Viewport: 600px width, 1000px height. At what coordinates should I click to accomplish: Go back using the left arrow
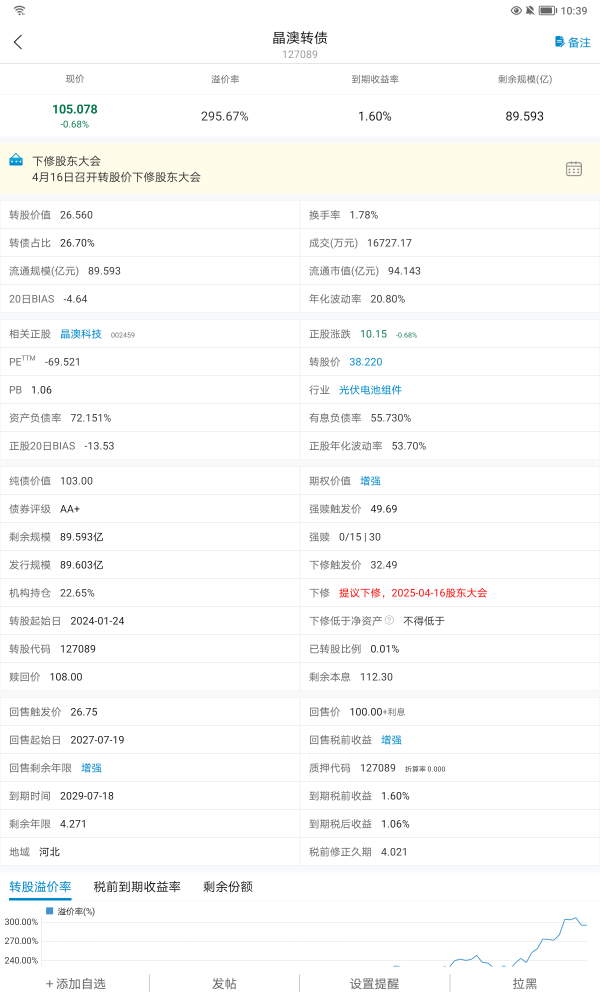[18, 42]
